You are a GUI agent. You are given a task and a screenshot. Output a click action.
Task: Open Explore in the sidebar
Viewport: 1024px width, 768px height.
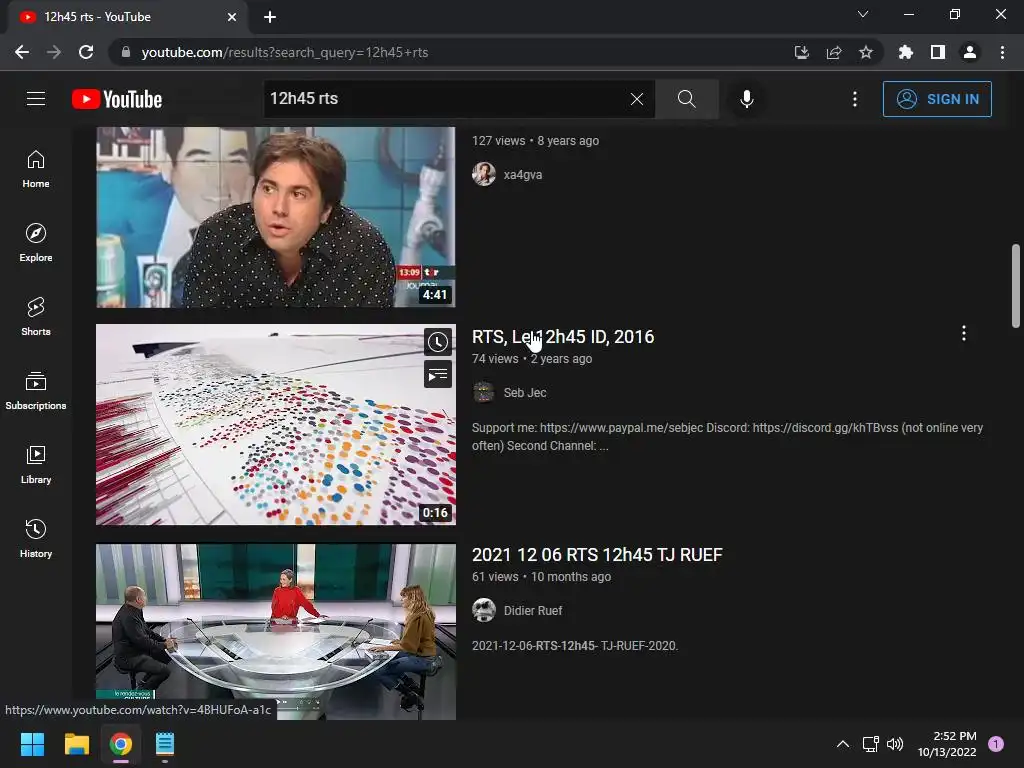tap(36, 243)
